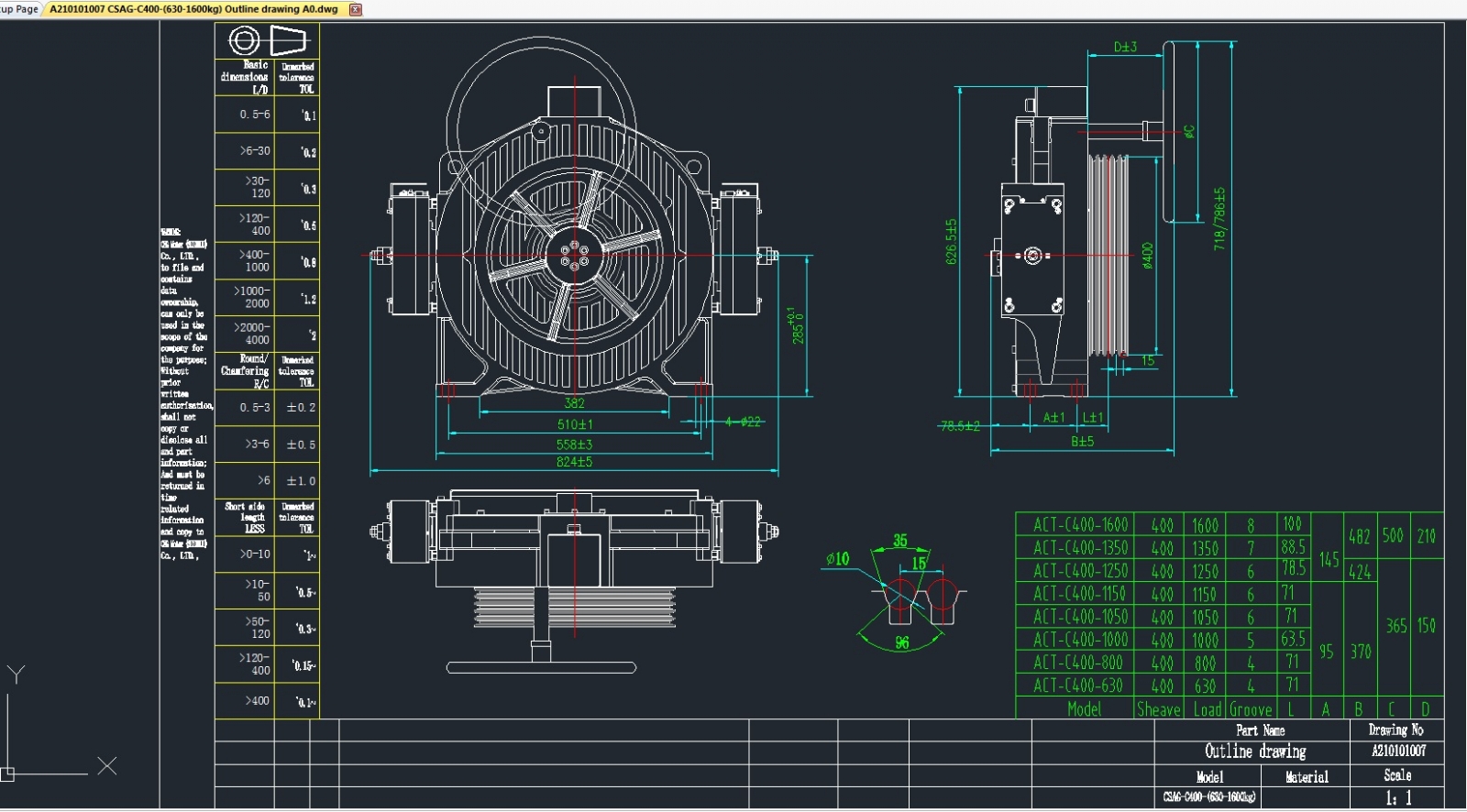The image size is (1467, 812).
Task: Pick the 96 degree angle dimension
Action: (902, 642)
